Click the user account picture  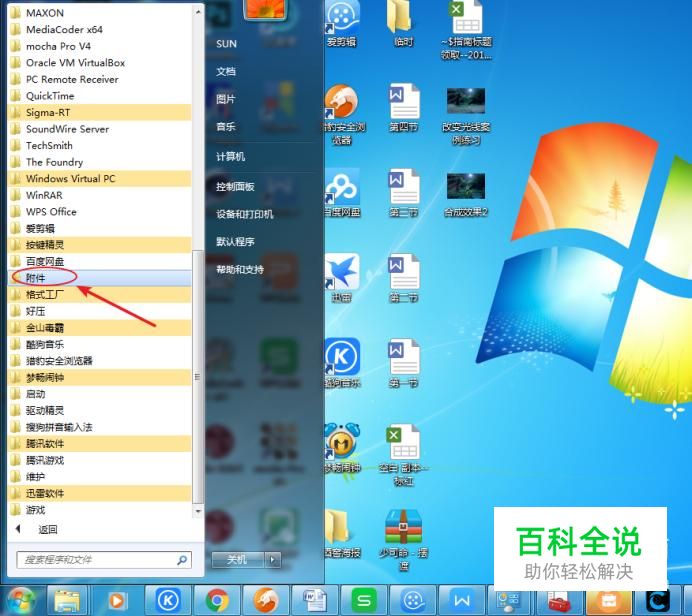click(265, 9)
